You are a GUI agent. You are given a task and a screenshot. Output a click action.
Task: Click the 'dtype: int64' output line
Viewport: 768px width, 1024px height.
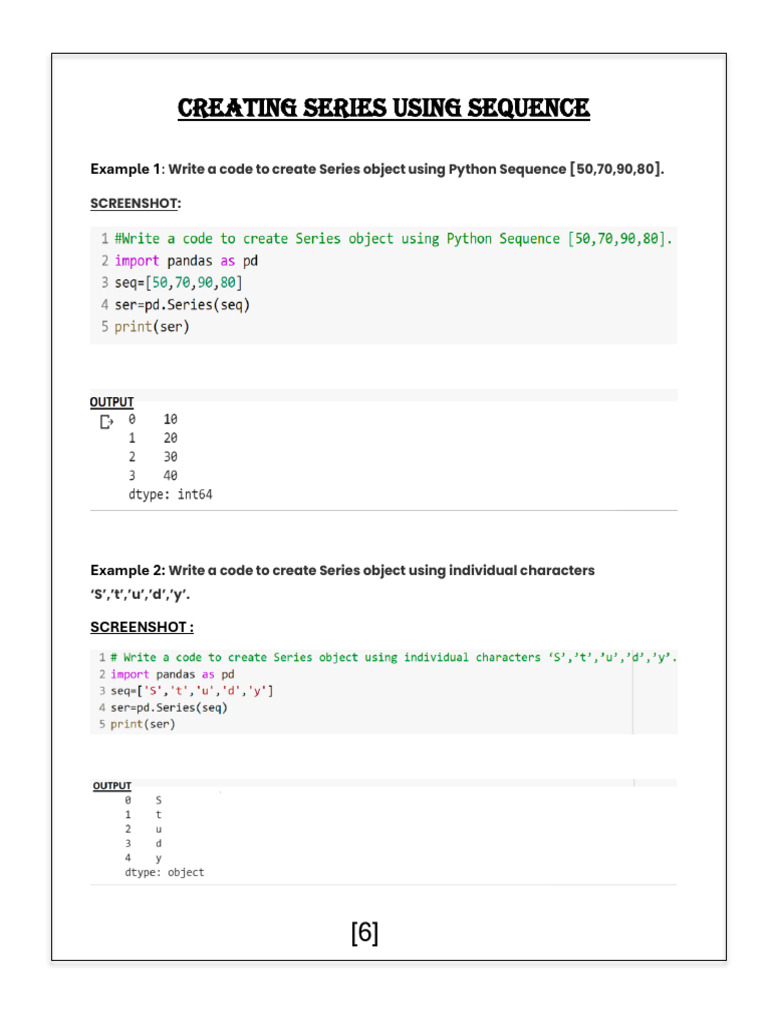[x=170, y=494]
